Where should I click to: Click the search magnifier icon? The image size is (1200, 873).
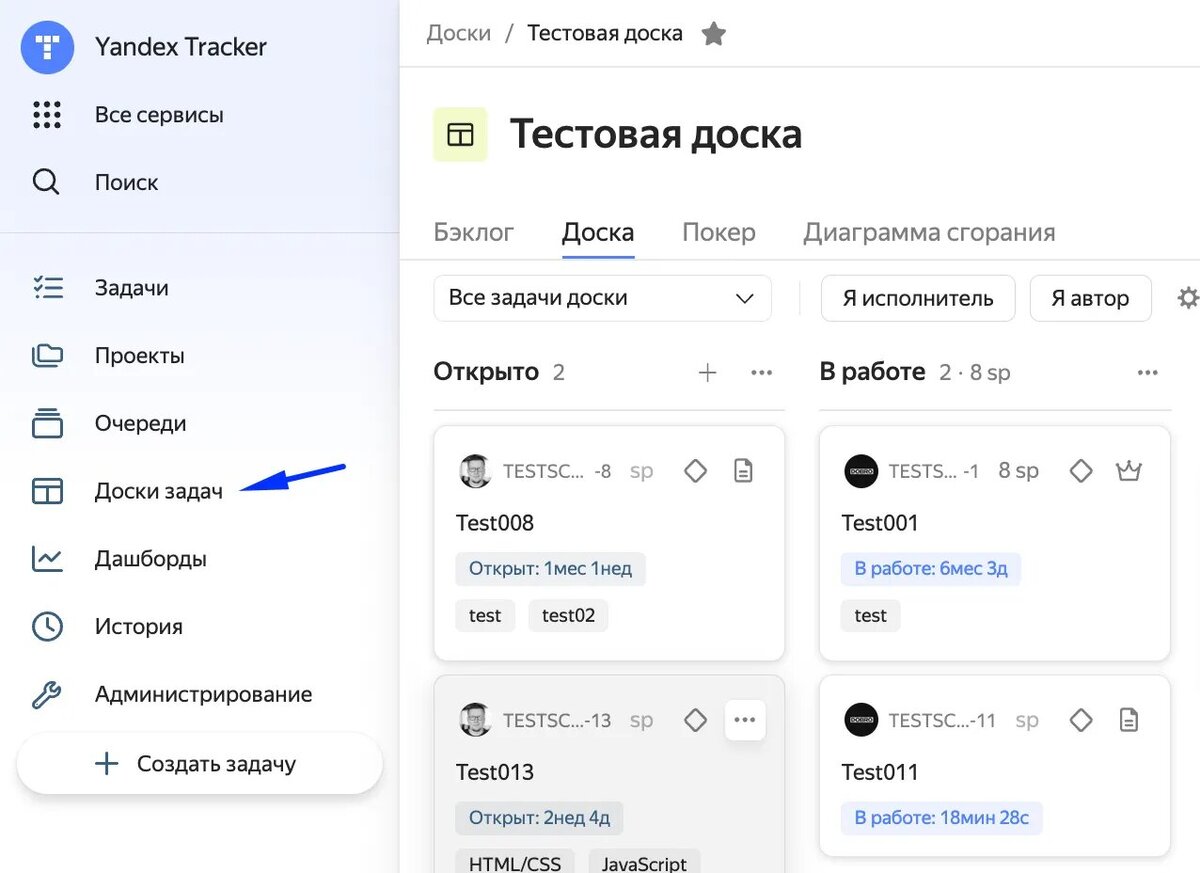click(47, 183)
